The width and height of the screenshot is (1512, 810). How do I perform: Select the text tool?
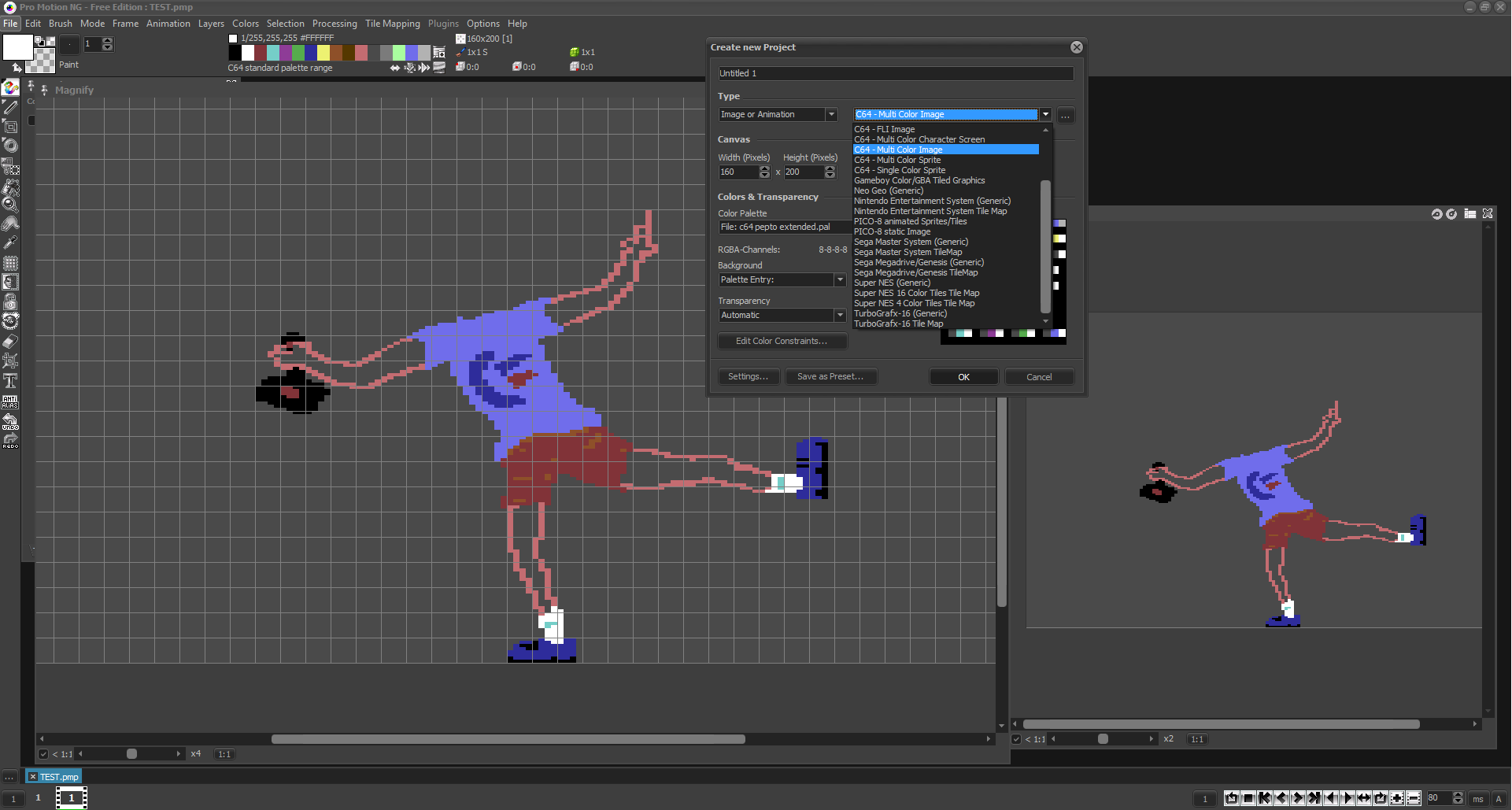tap(10, 381)
